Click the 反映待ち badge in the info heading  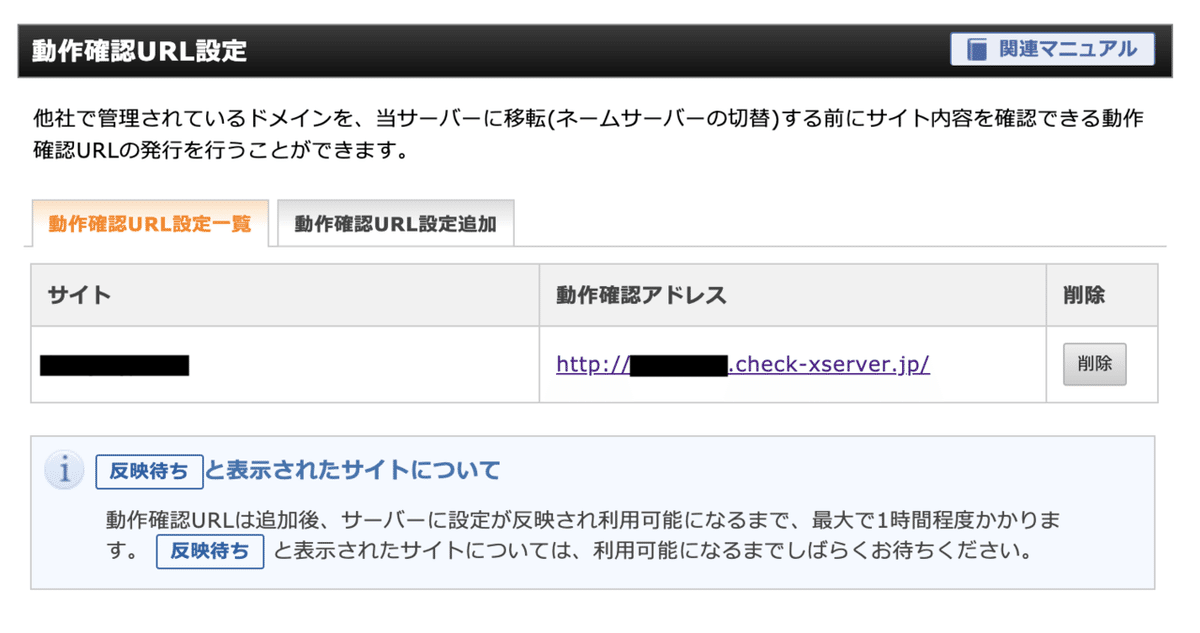(x=149, y=471)
